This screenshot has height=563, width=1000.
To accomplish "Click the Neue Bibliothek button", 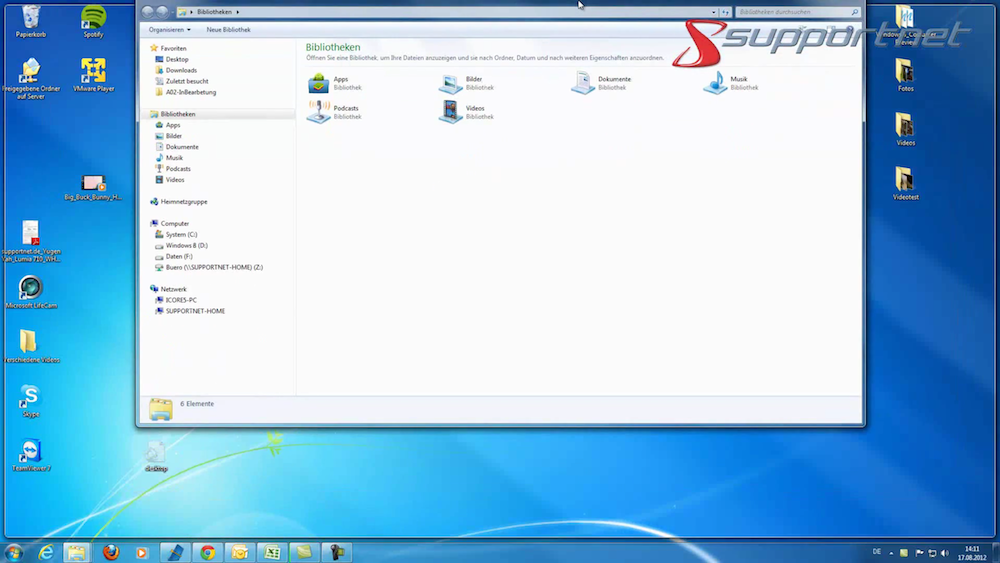I will point(228,30).
